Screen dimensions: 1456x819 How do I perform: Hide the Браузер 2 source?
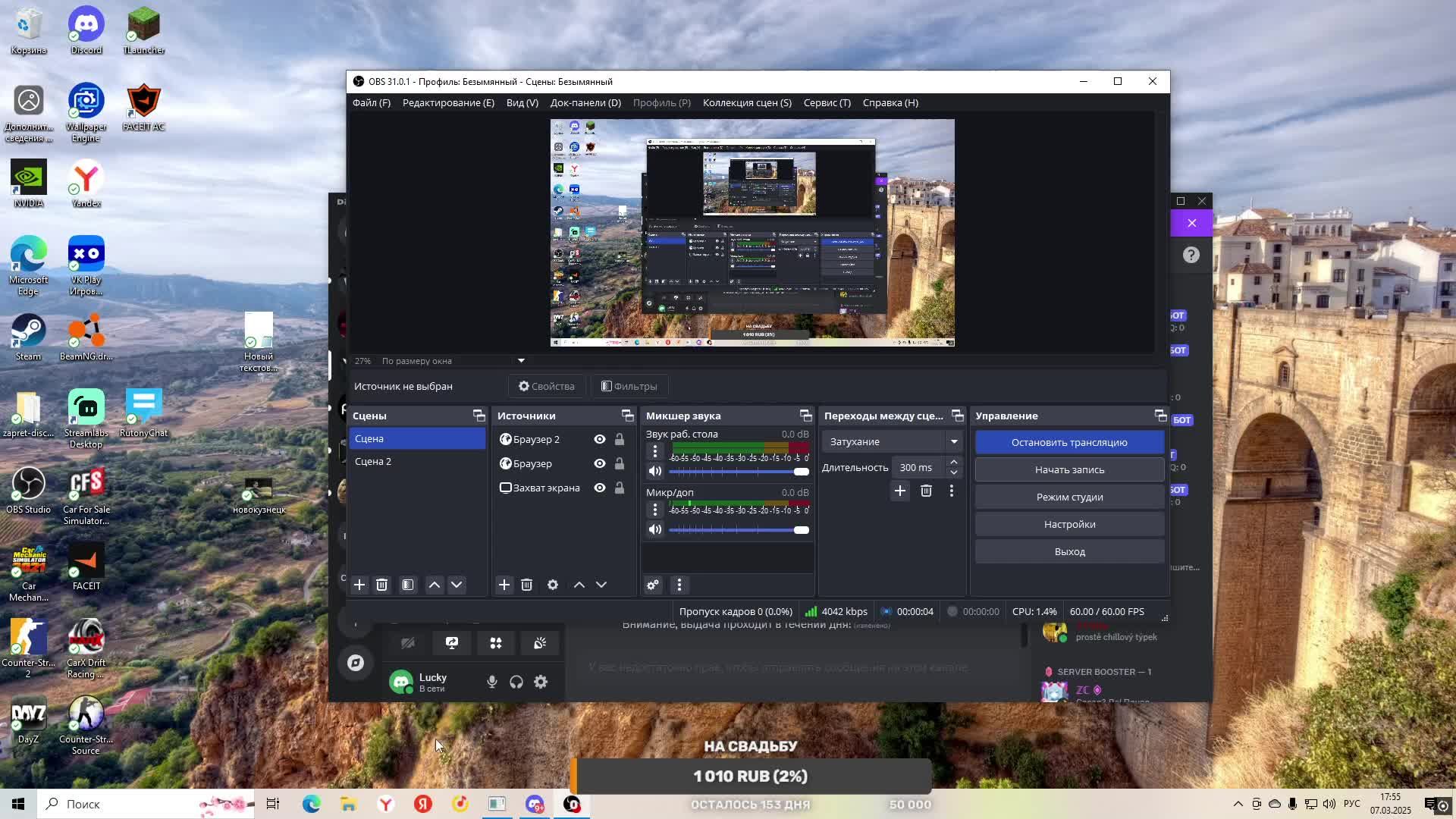tap(600, 439)
